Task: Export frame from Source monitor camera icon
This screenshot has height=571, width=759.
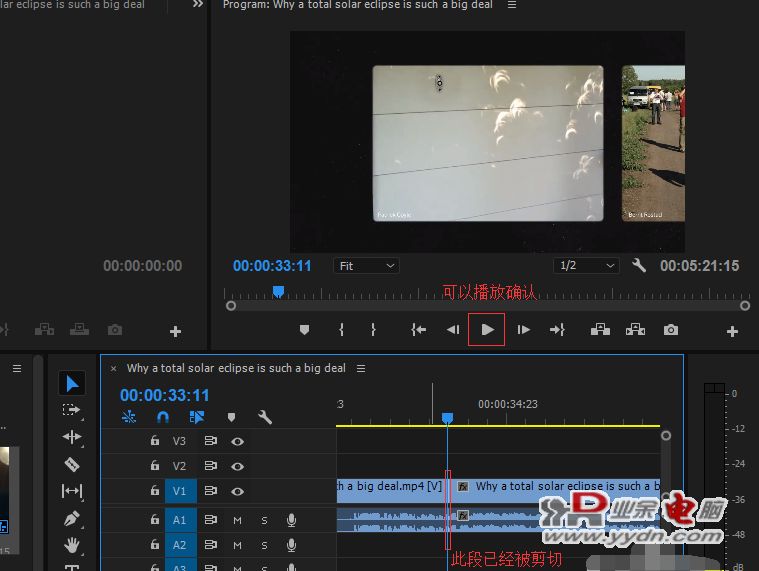Action: 115,330
